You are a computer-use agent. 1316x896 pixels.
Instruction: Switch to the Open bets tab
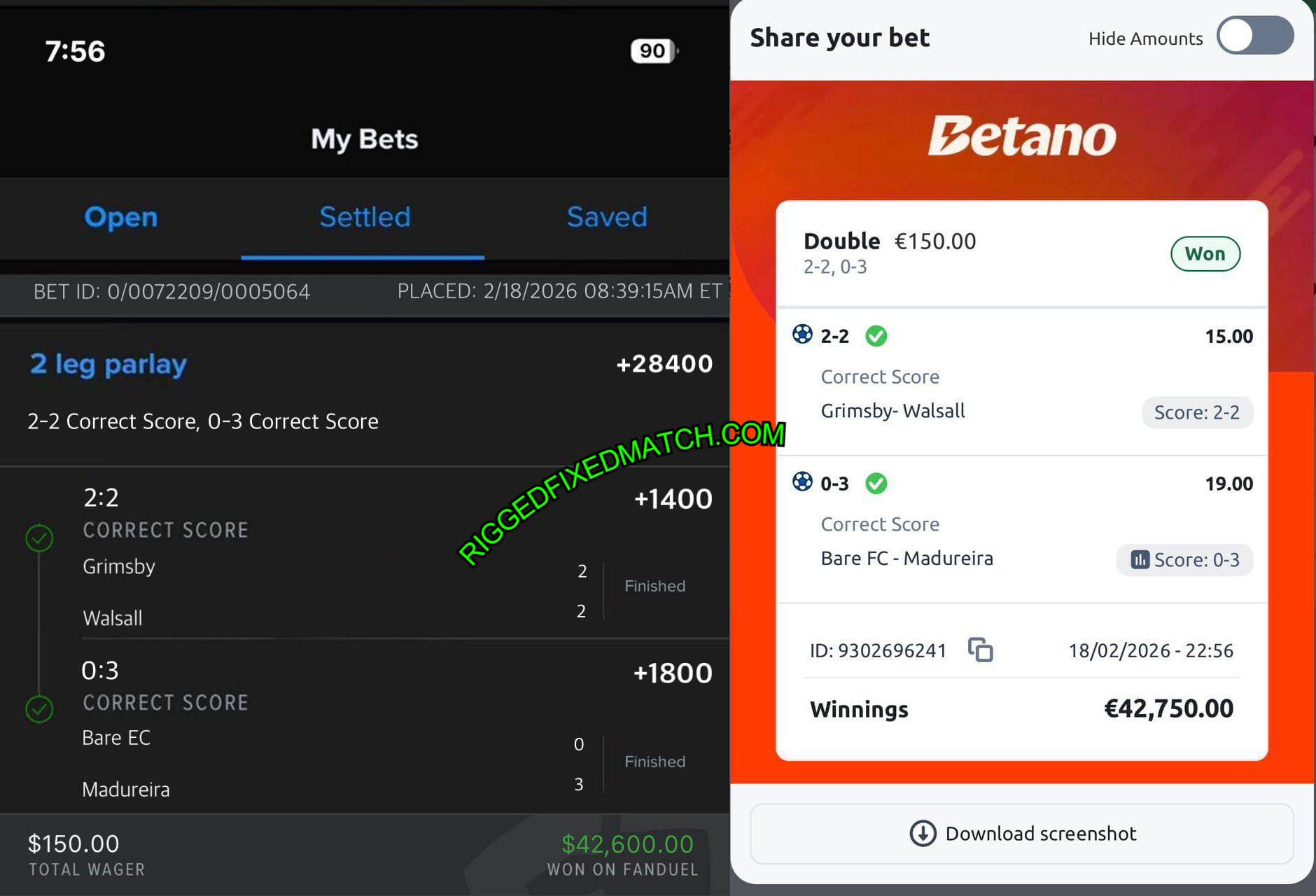pyautogui.click(x=121, y=217)
